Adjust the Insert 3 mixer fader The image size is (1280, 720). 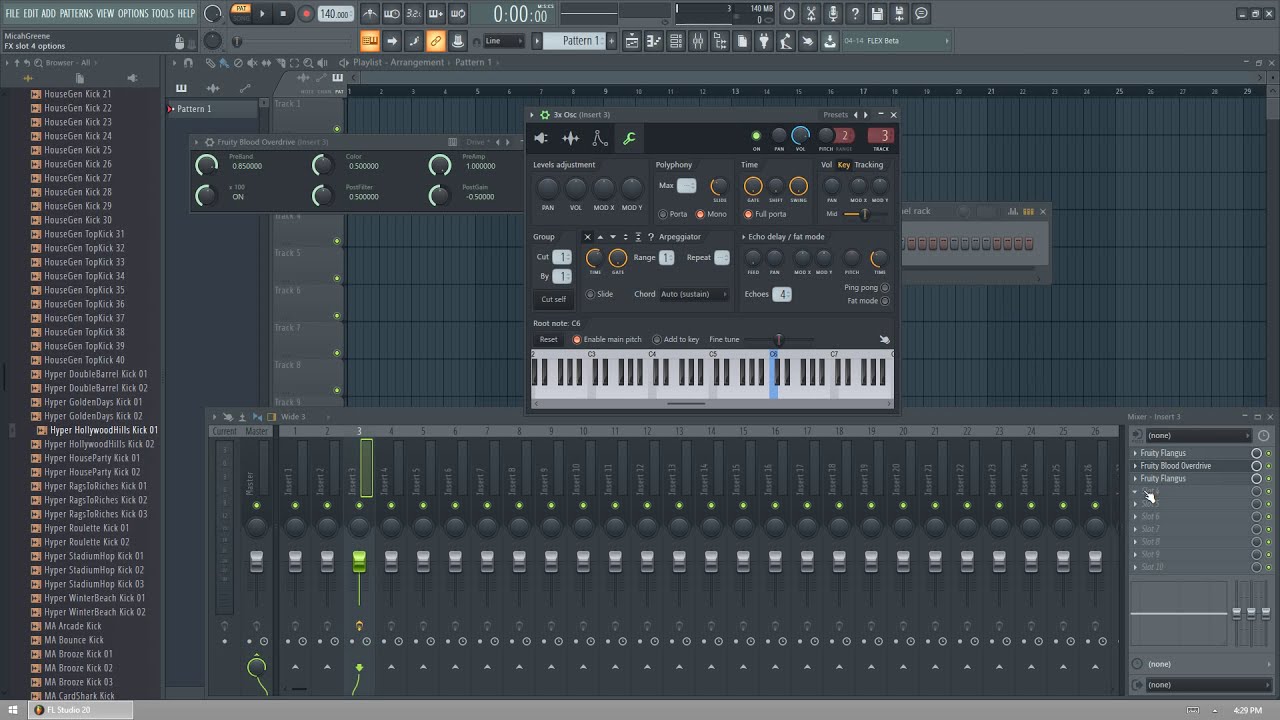[359, 562]
